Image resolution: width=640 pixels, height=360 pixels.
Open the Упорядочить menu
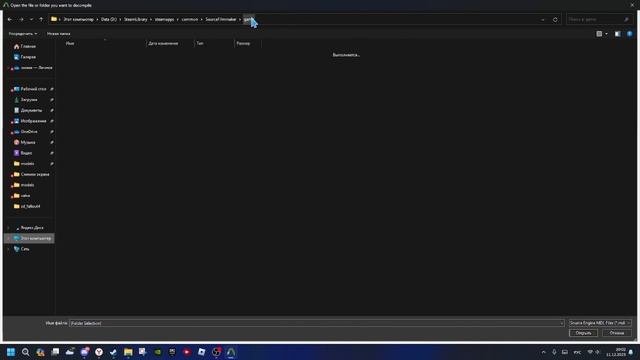[23, 33]
